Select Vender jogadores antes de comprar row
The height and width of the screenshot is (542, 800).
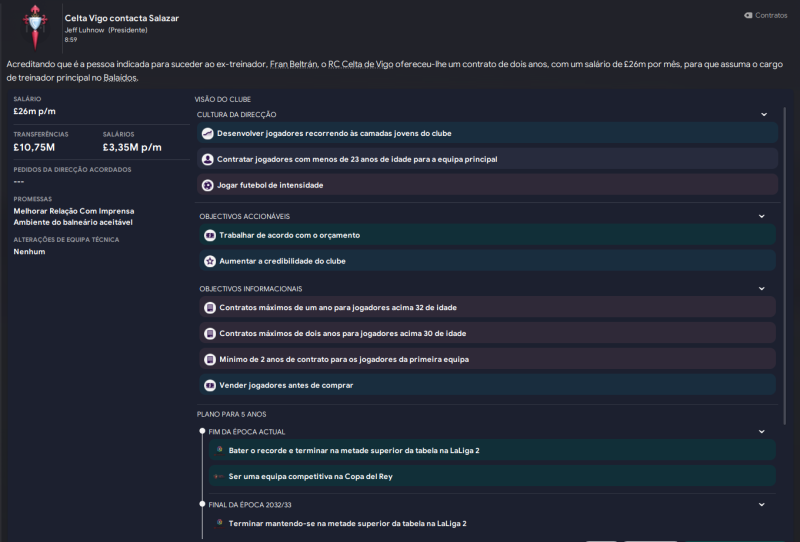coord(487,385)
